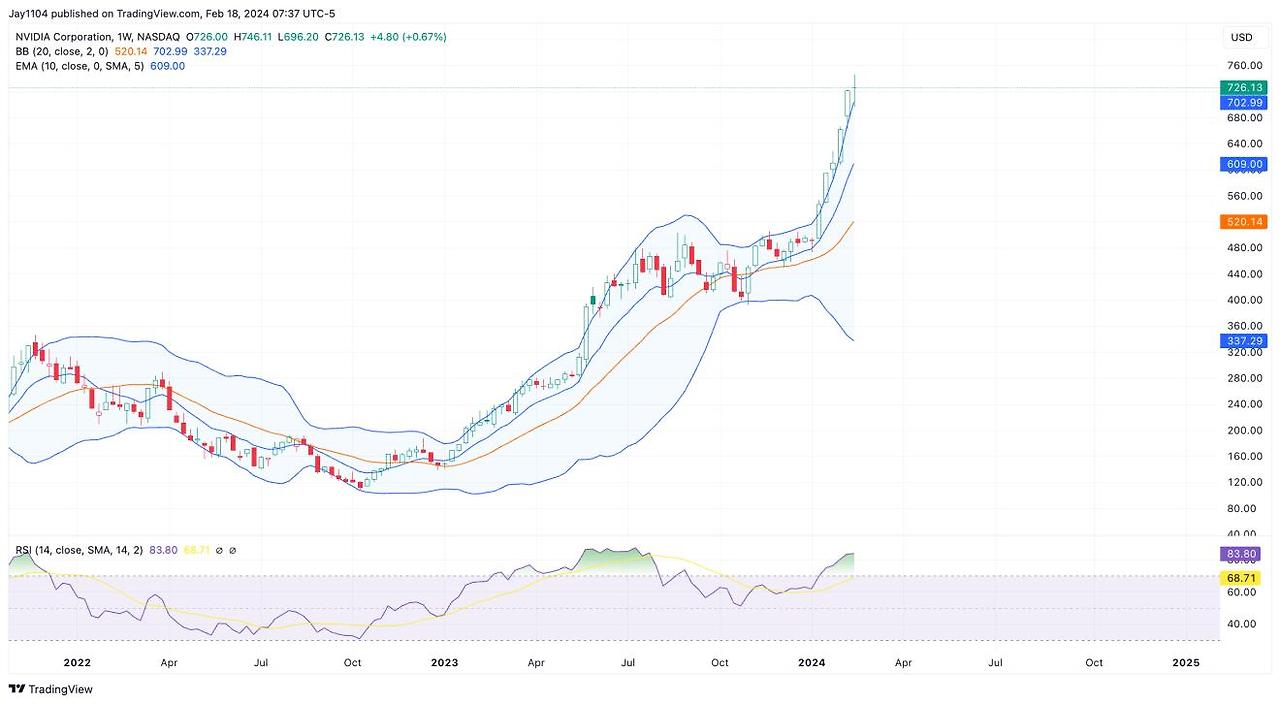Click the yellow 68.71 RSI axis tag
The image size is (1280, 704).
tap(1240, 578)
